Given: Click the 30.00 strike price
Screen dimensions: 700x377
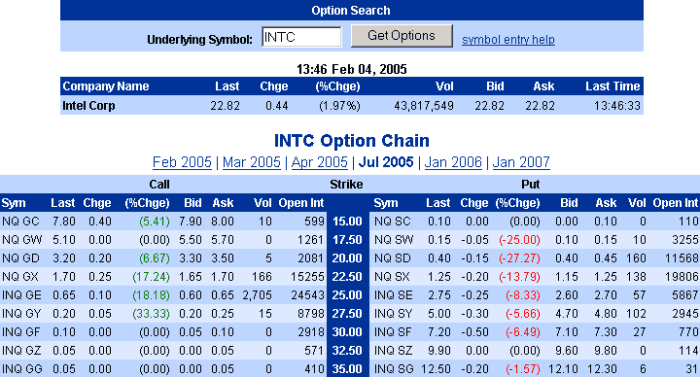Looking at the screenshot, I should click(347, 332).
